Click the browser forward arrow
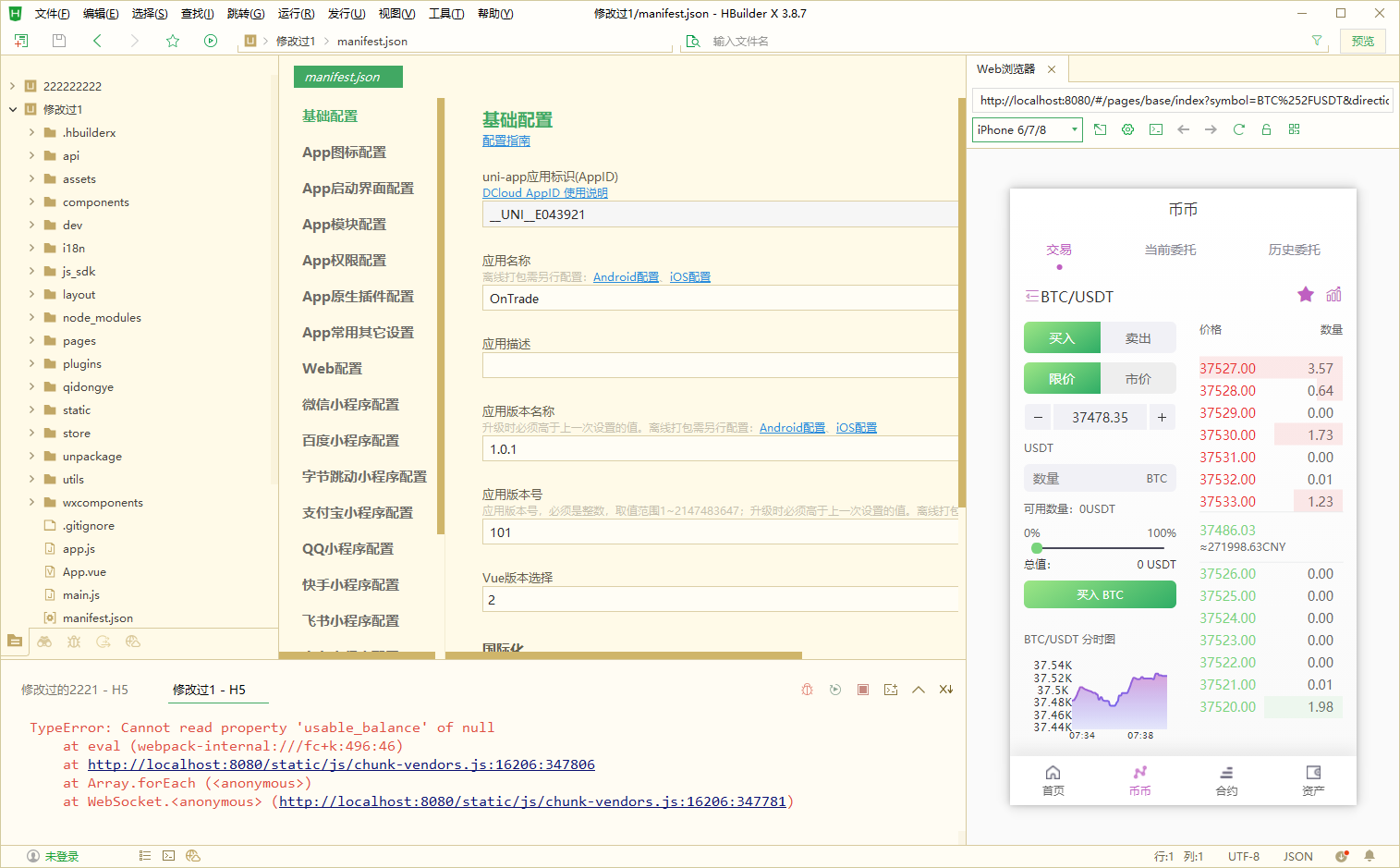Screen dimensions: 1400x868 tap(1211, 129)
